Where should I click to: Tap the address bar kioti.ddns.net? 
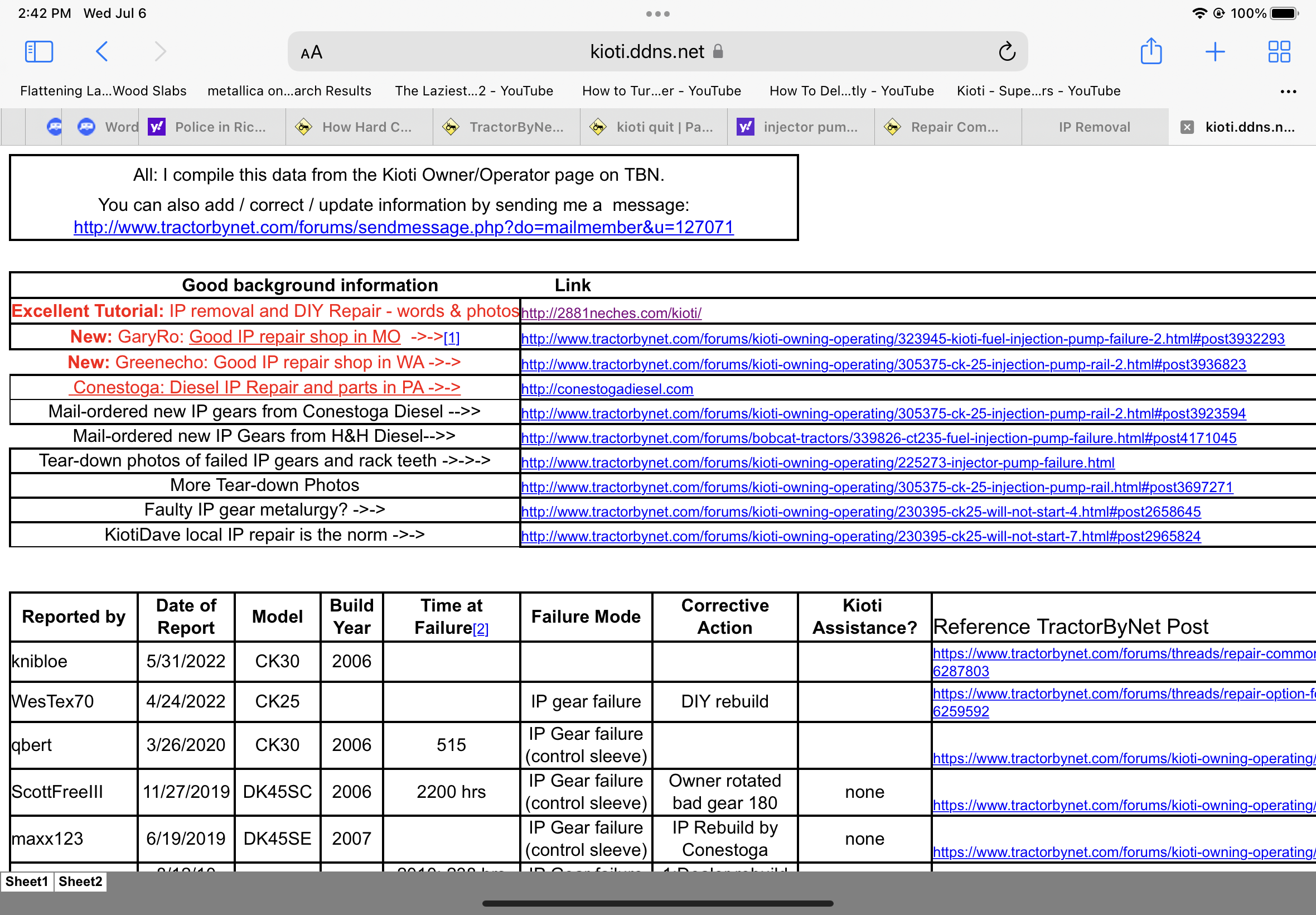657,51
